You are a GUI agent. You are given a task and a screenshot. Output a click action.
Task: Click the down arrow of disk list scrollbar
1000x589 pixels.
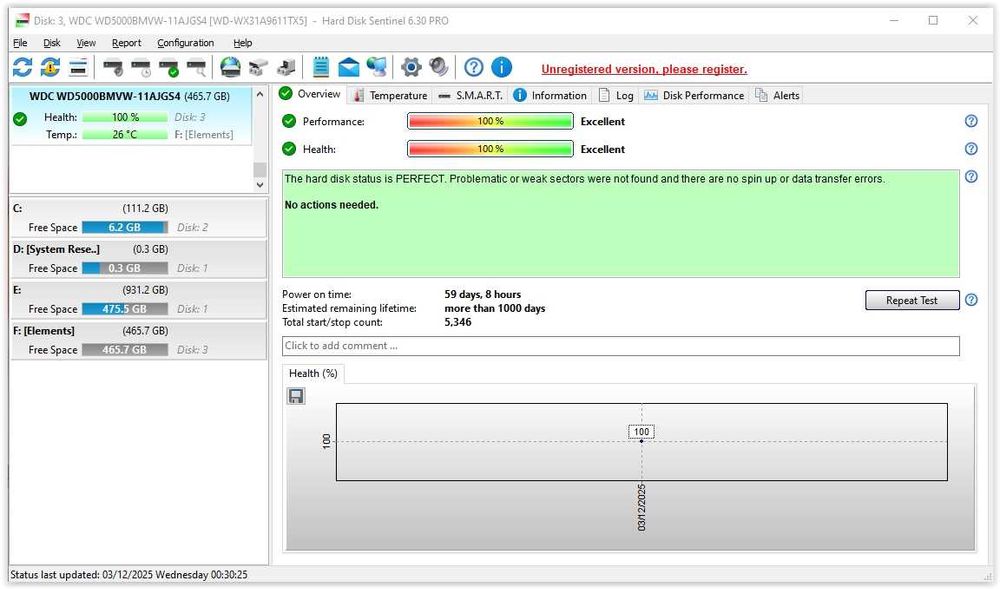(260, 184)
